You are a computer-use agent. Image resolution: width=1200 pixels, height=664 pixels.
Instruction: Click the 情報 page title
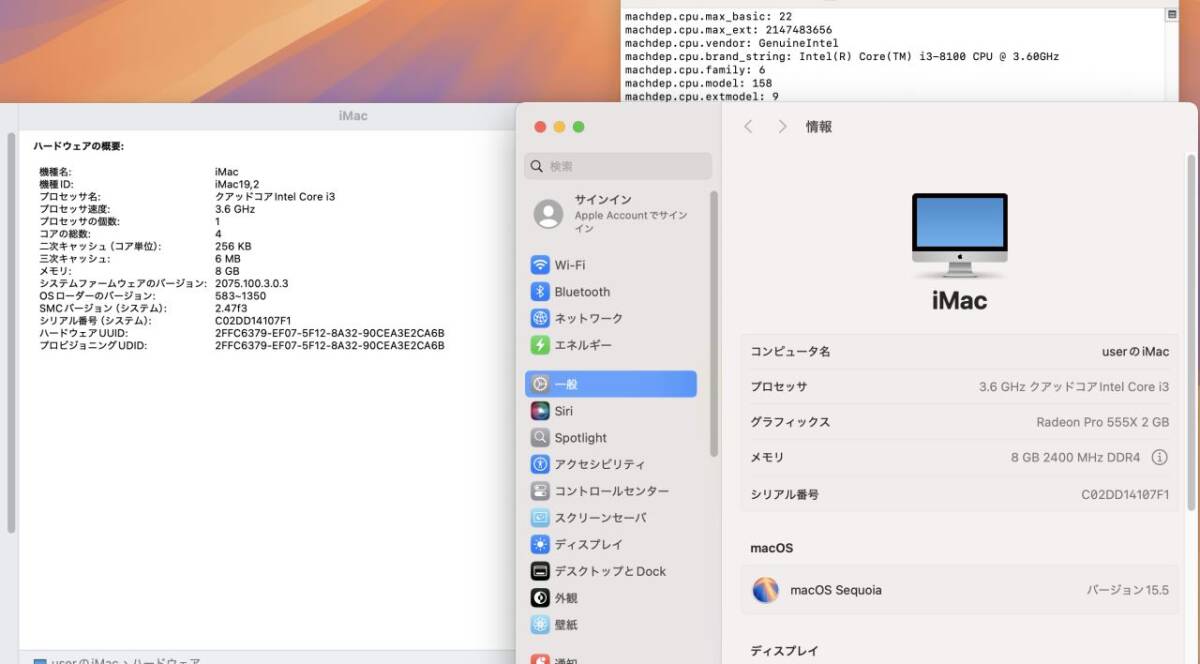point(819,127)
